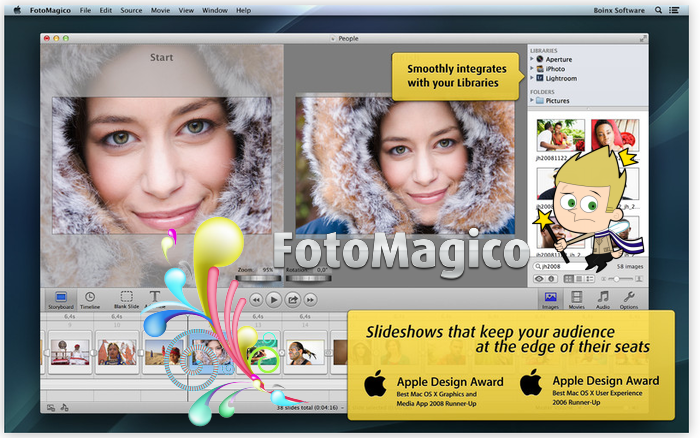Open the Audio browser tab
The width and height of the screenshot is (700, 438).
click(603, 300)
